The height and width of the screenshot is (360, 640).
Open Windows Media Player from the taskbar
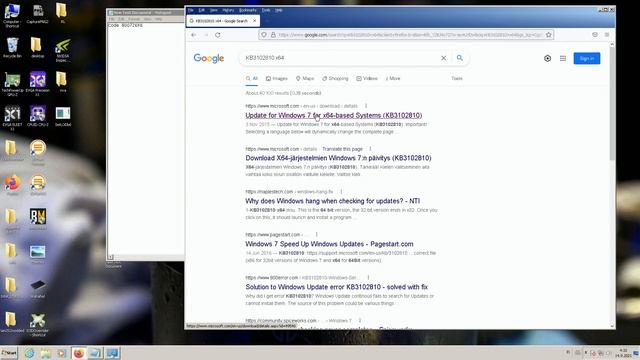pos(62,353)
